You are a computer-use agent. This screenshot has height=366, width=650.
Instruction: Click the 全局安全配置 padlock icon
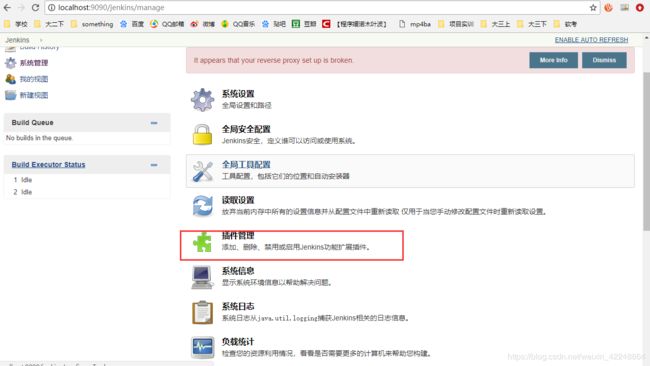point(202,134)
